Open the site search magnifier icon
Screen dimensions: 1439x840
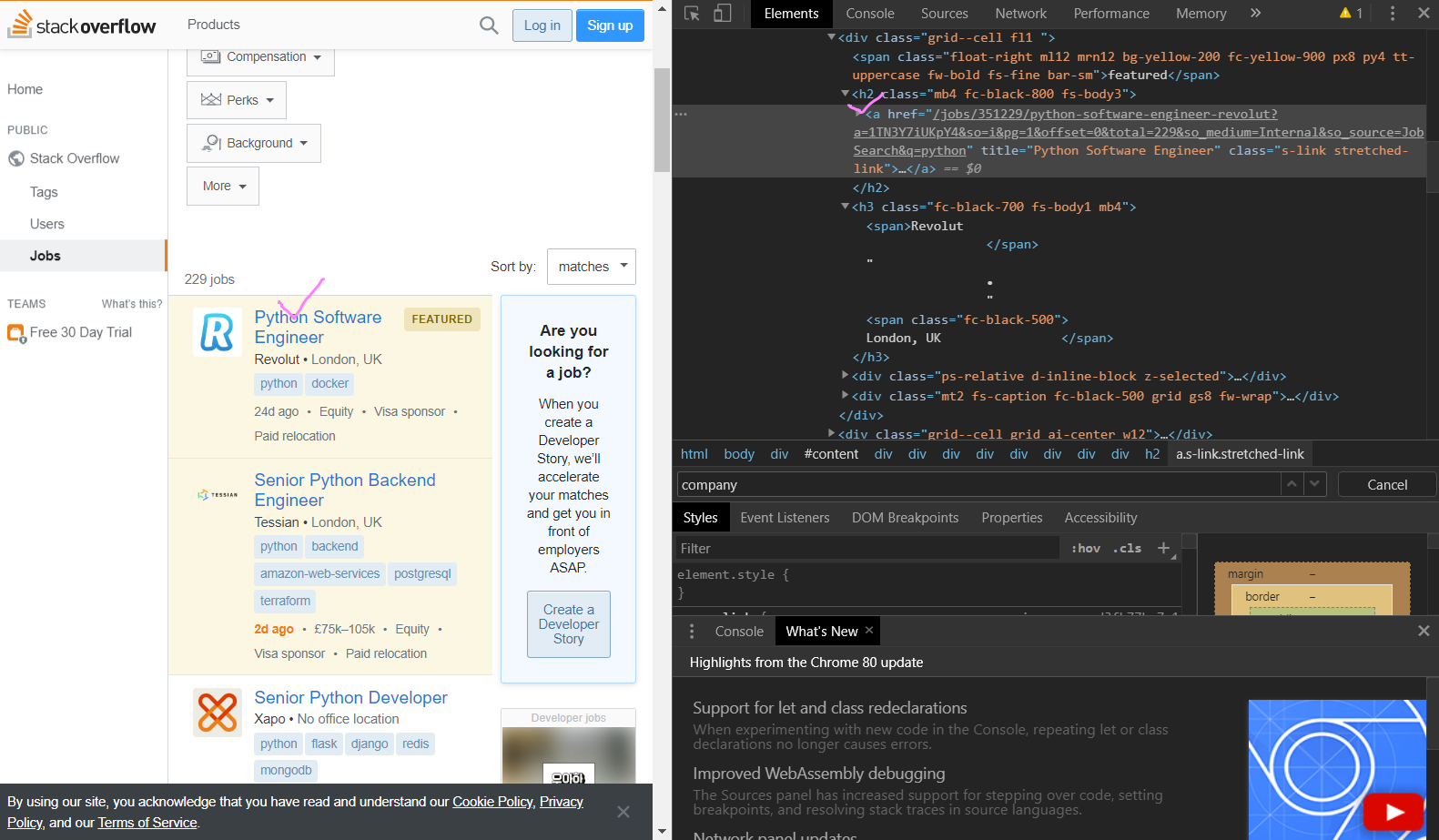(x=489, y=25)
